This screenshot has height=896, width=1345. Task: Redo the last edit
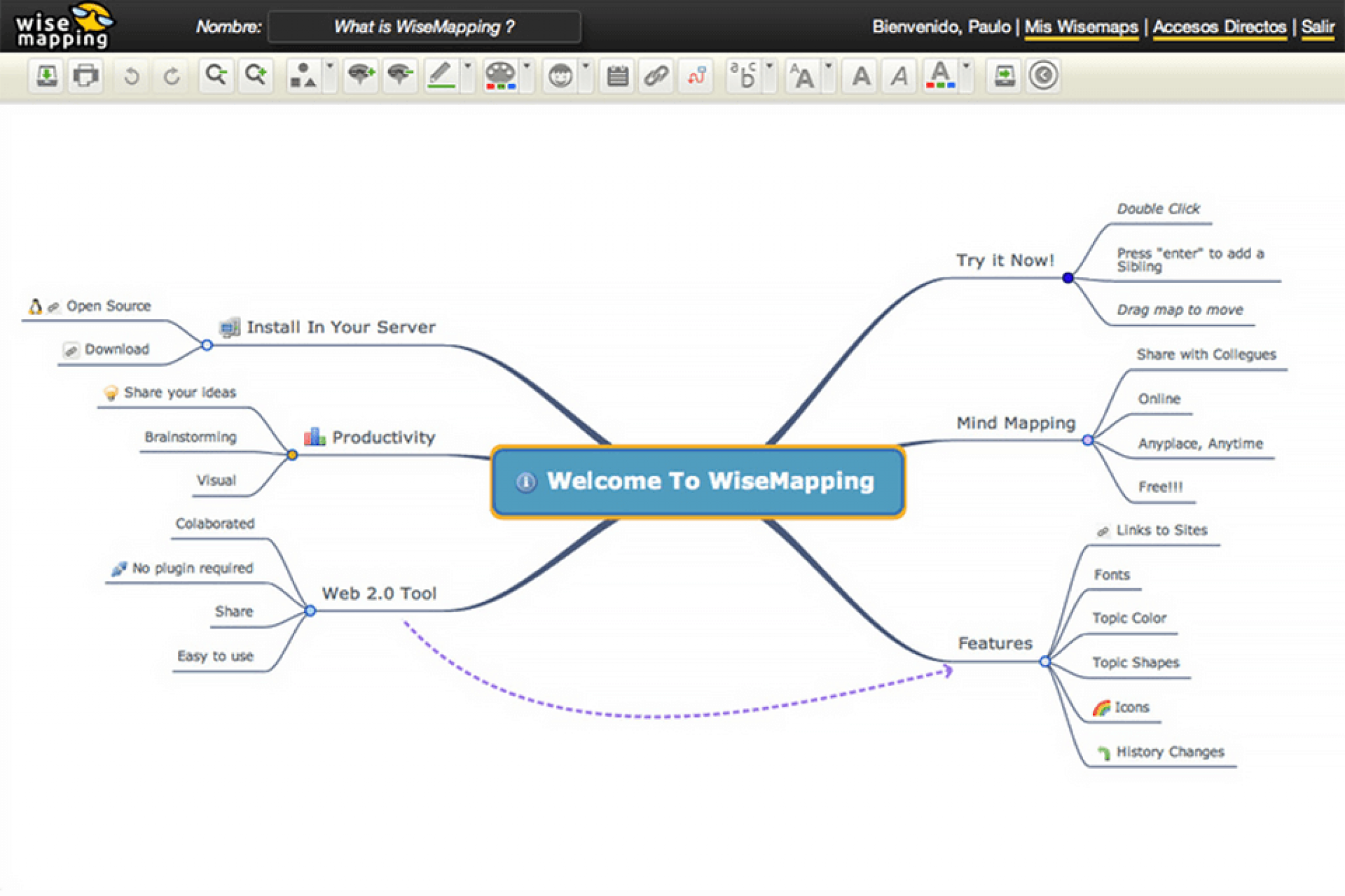click(171, 75)
